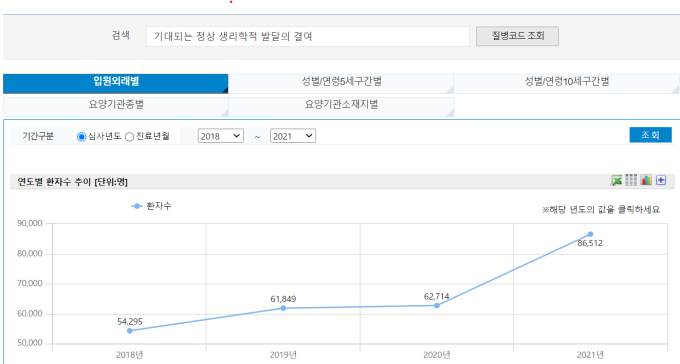Click the 2021 data point 86,512

(x=590, y=234)
